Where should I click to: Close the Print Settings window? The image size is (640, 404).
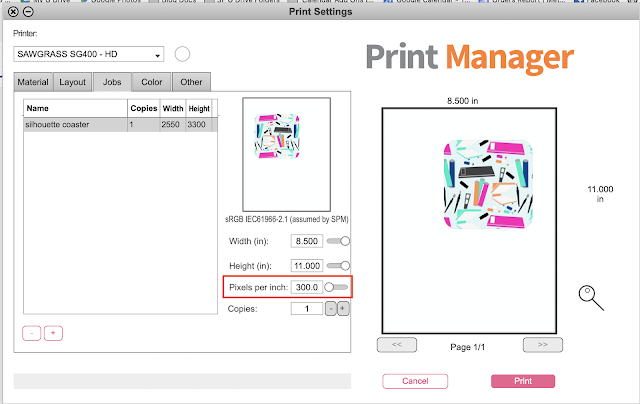[13, 12]
